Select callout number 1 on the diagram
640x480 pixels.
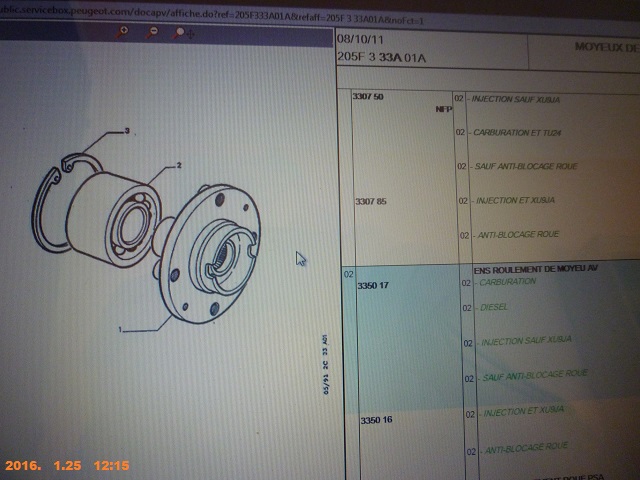tap(120, 329)
